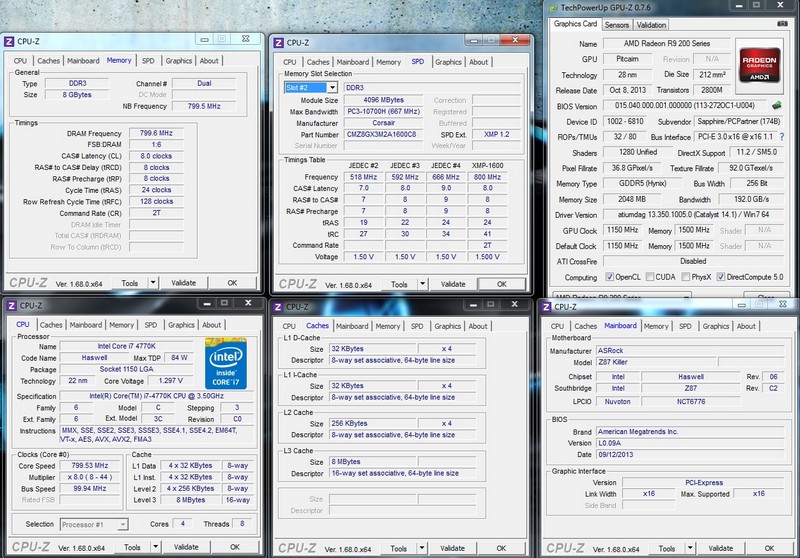Click OK in the Memory window

(232, 283)
